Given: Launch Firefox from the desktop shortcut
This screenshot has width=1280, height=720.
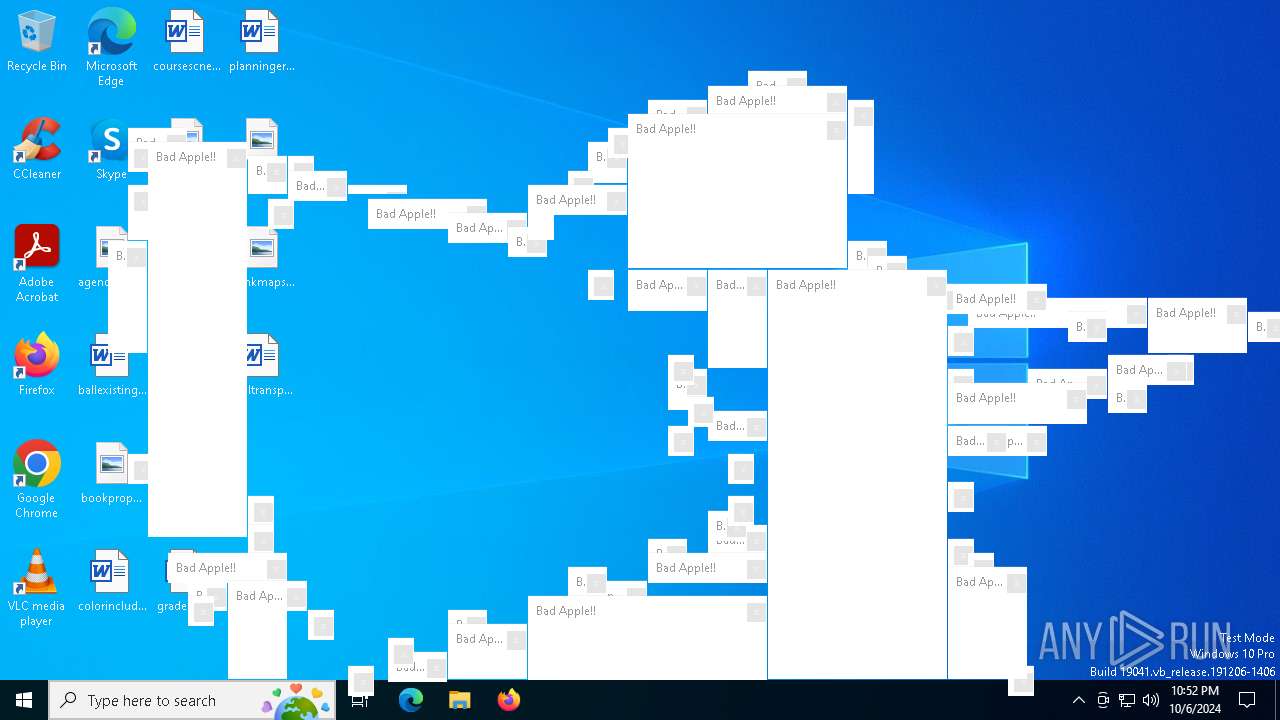Looking at the screenshot, I should (x=37, y=365).
